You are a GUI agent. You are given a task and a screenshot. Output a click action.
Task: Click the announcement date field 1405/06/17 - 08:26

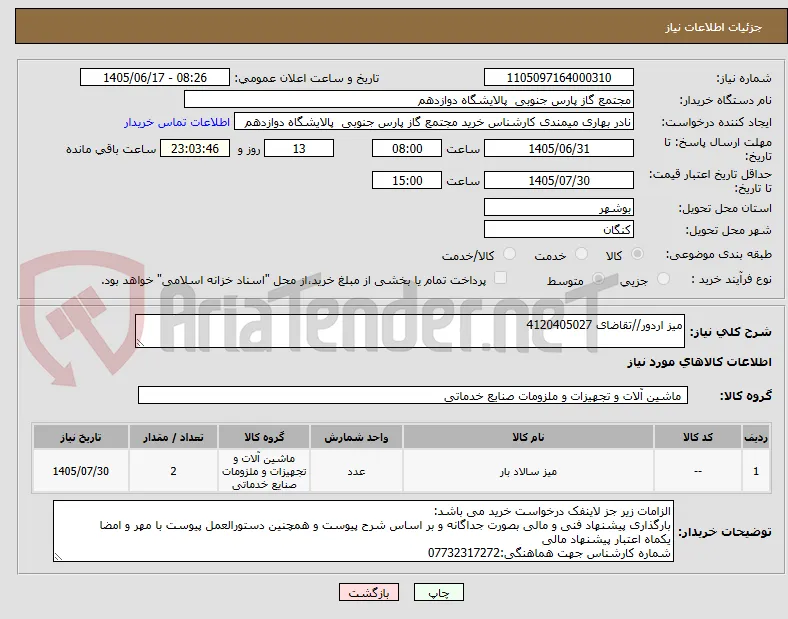pyautogui.click(x=155, y=77)
